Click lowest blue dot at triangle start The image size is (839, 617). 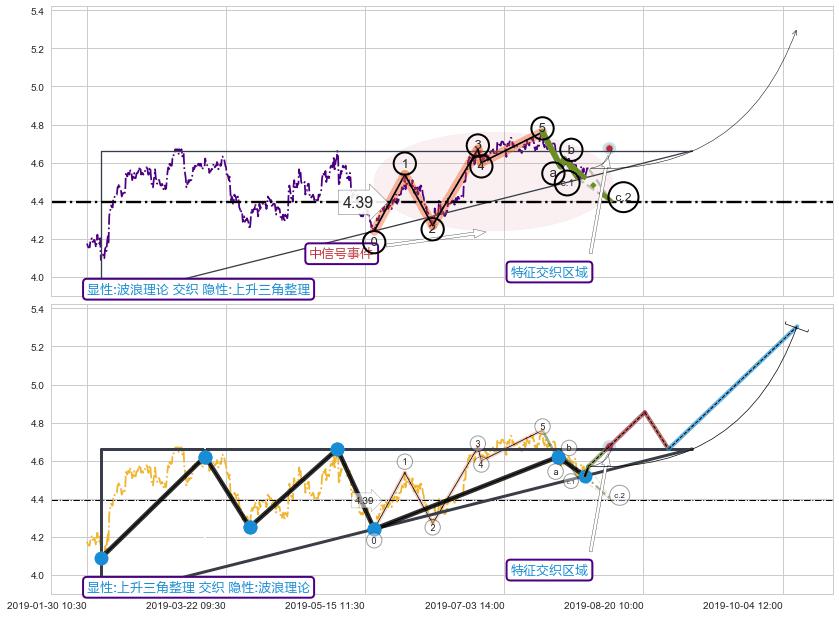click(101, 558)
